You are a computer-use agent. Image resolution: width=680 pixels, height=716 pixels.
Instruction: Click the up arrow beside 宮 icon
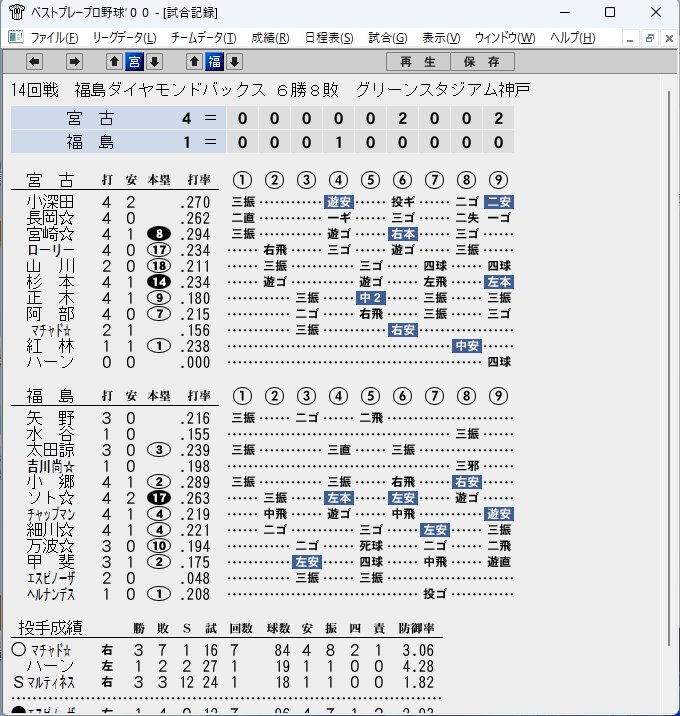[114, 62]
